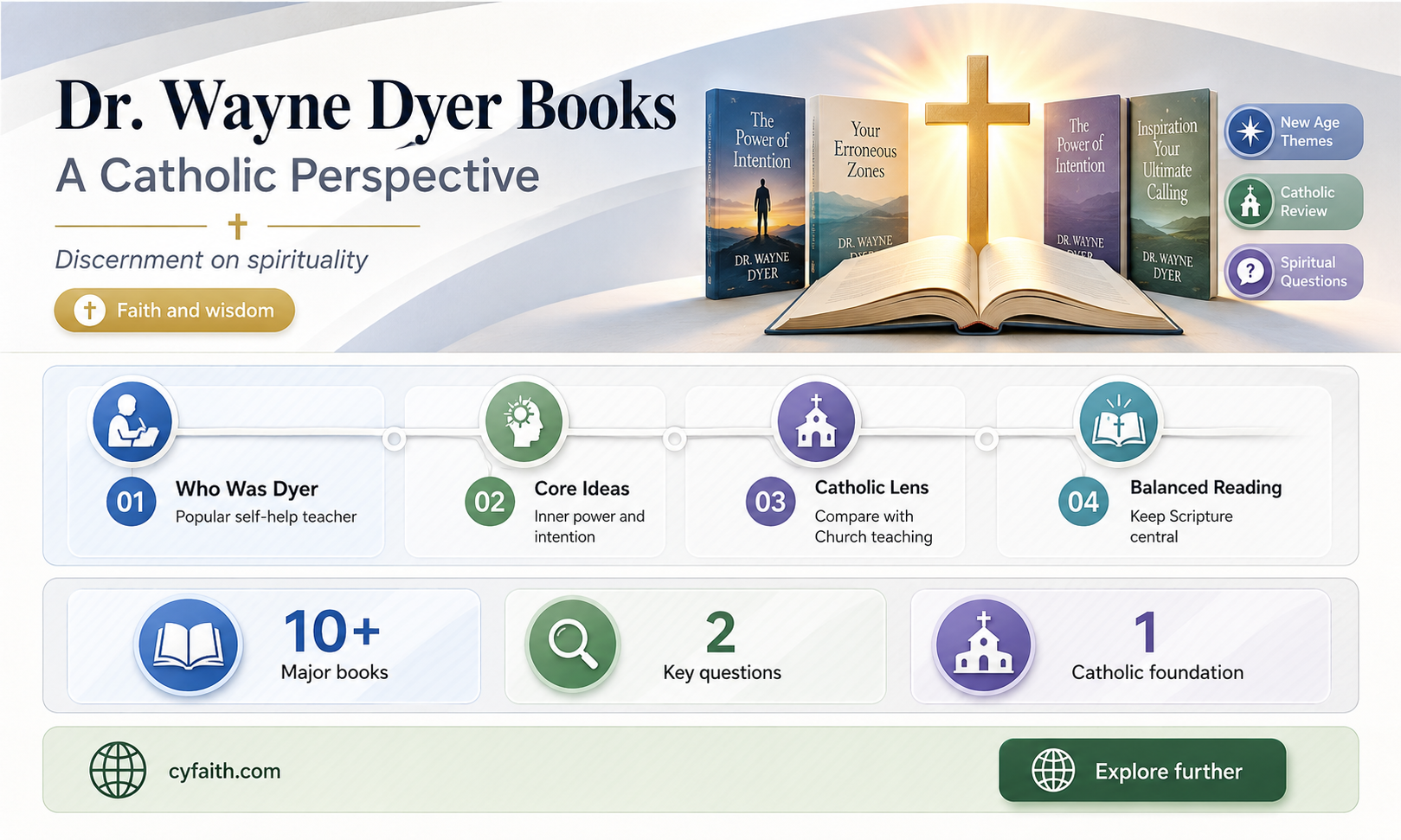Click the Balanced Reading heading
Screen dimensions: 1401x840
[x=1205, y=488]
